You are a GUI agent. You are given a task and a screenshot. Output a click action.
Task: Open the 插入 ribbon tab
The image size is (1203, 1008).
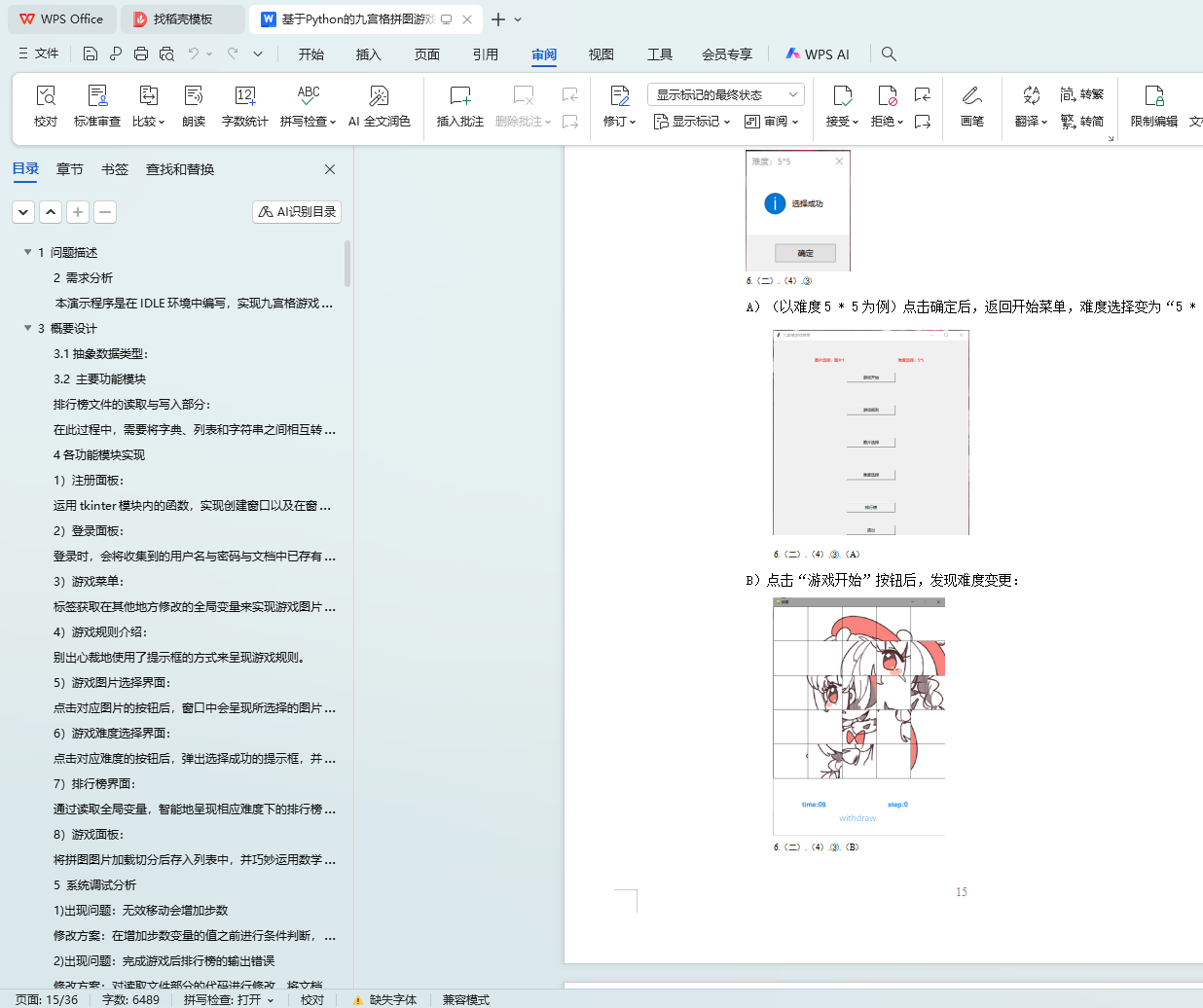[x=369, y=54]
